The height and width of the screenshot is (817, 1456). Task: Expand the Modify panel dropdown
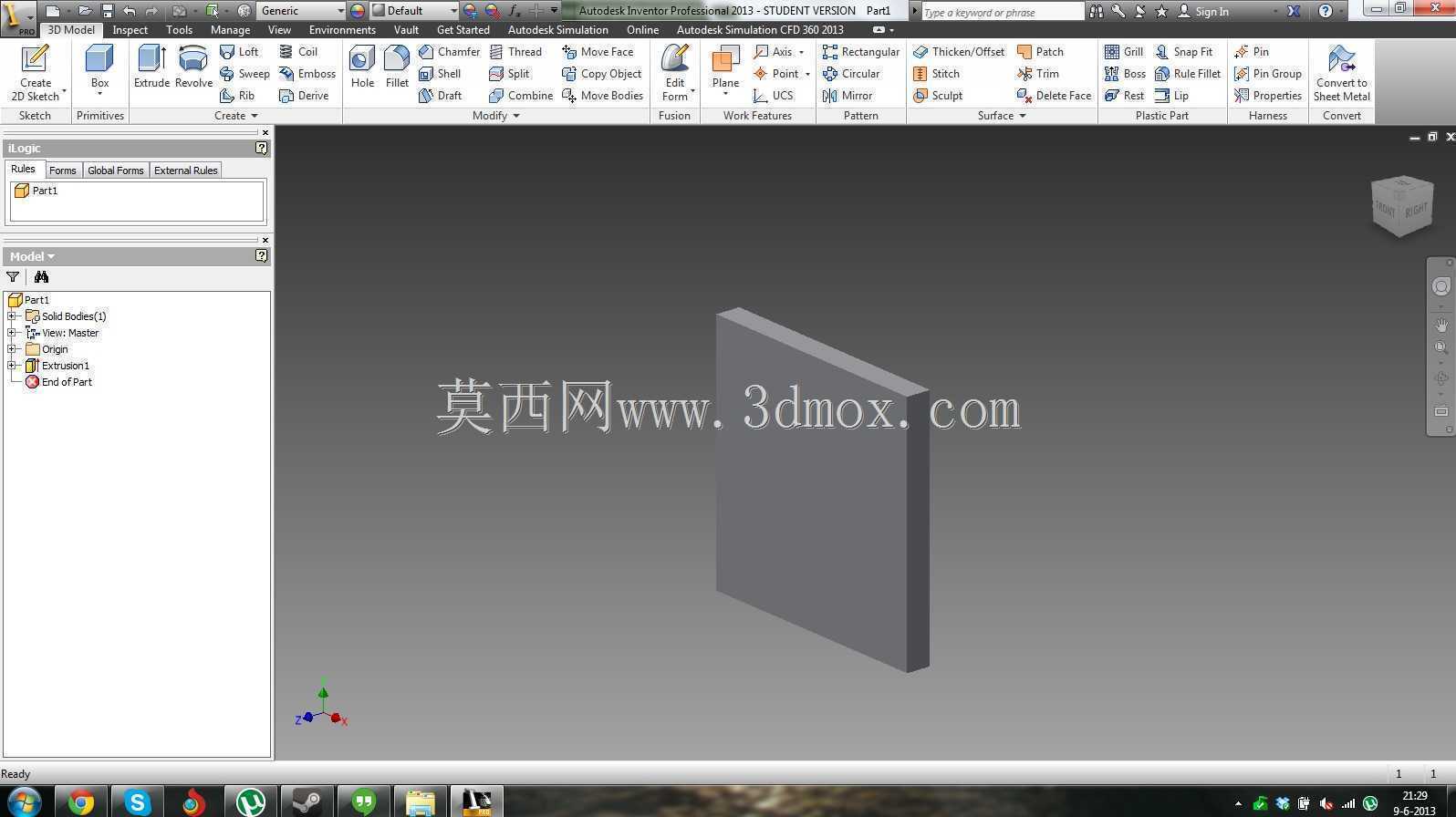click(496, 116)
